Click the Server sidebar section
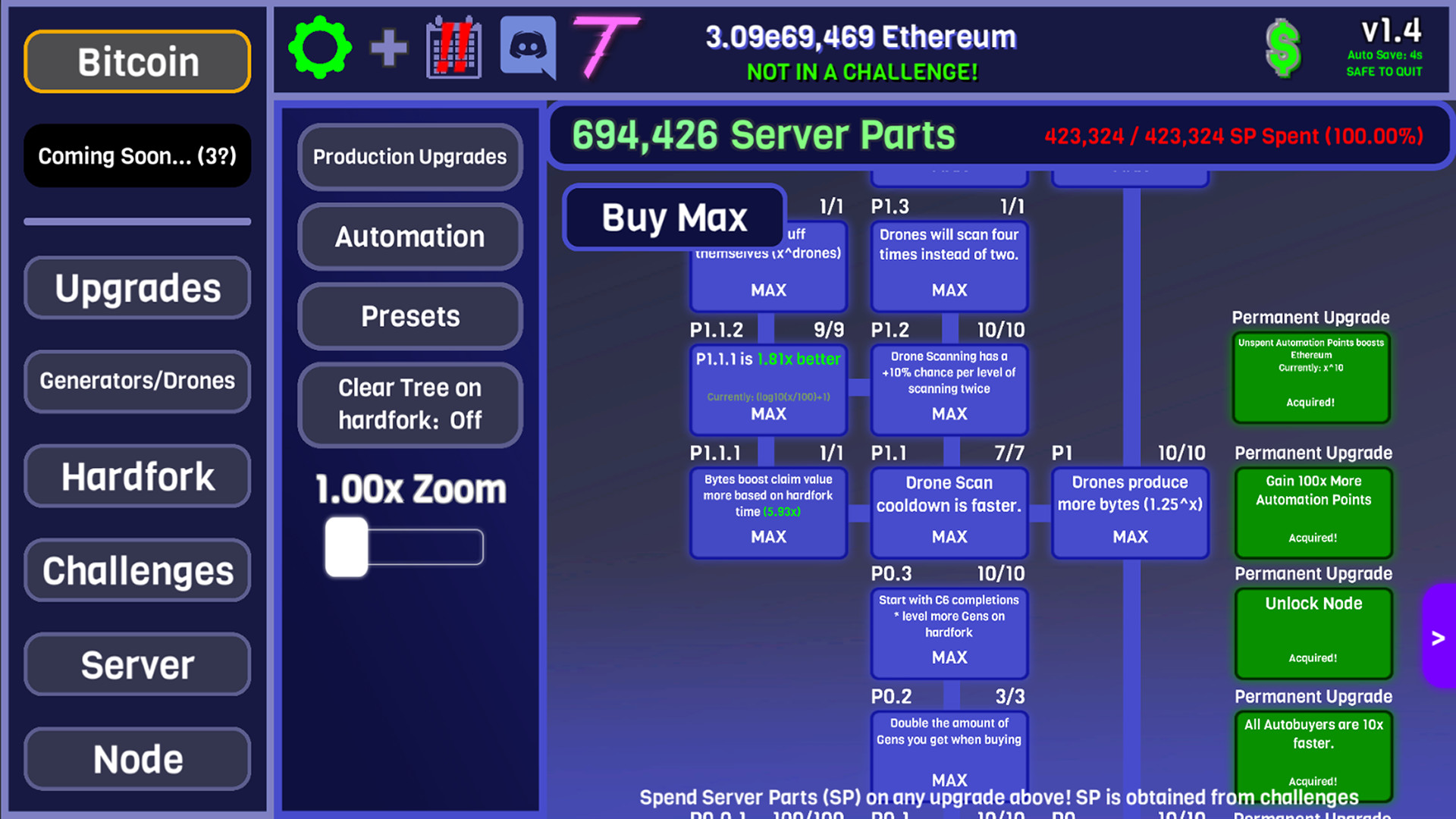Viewport: 1456px width, 819px height. pos(137,665)
